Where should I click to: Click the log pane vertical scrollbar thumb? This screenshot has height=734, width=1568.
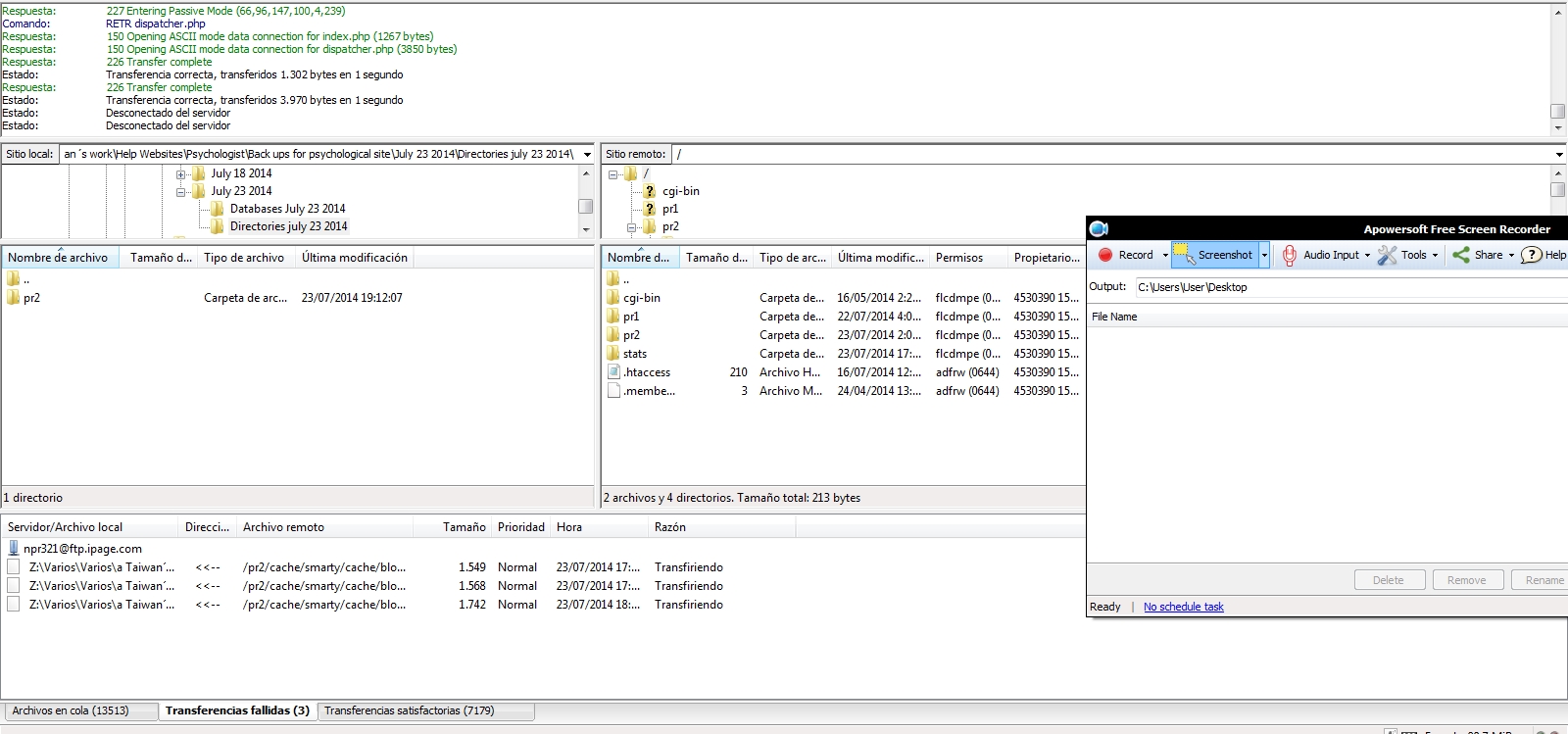tap(1557, 111)
